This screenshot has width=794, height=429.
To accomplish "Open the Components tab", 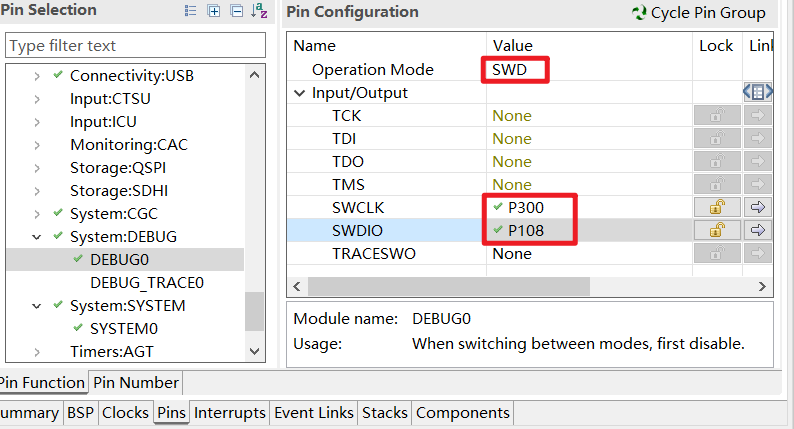I will 463,413.
